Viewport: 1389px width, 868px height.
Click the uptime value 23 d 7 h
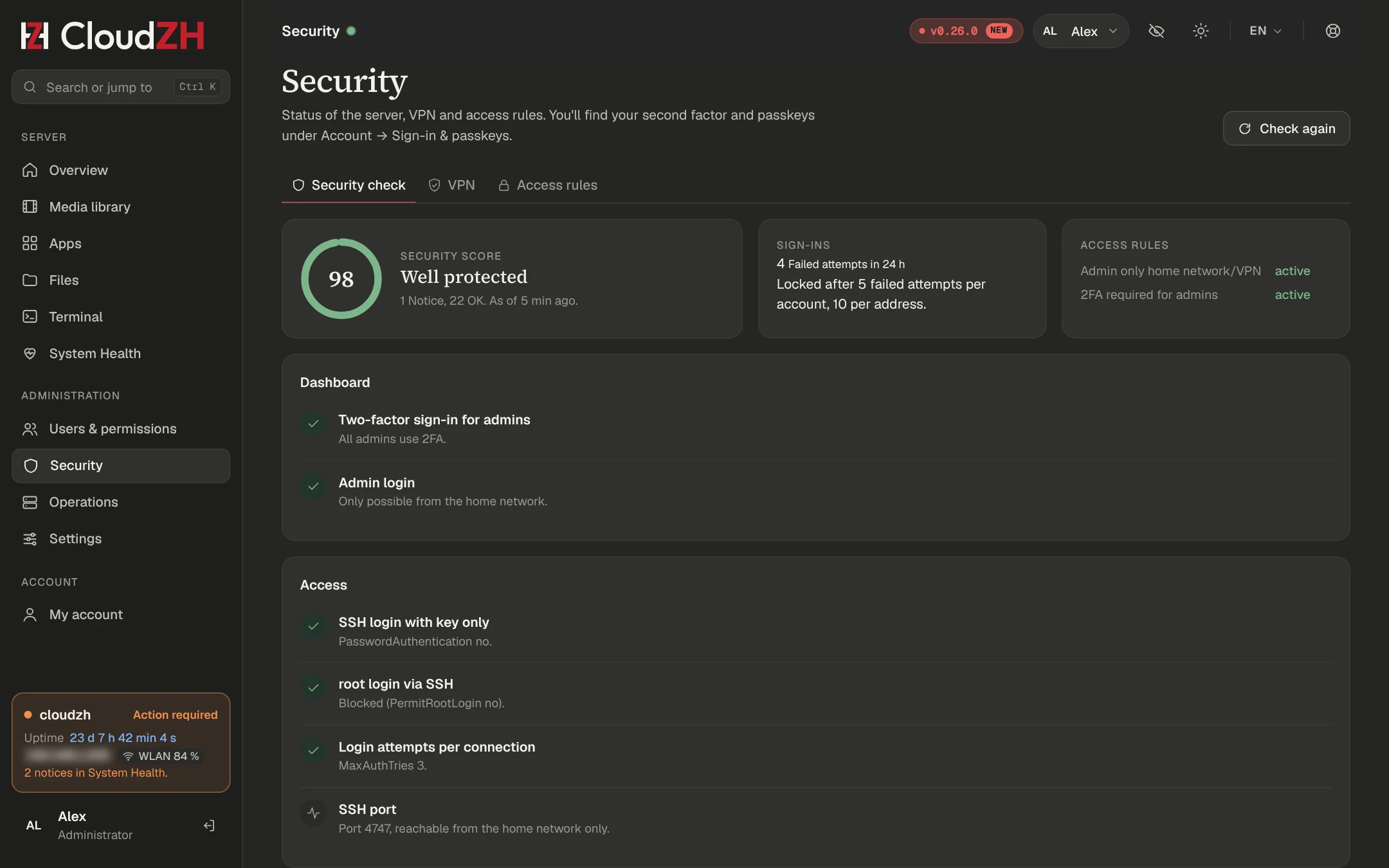pyautogui.click(x=123, y=738)
